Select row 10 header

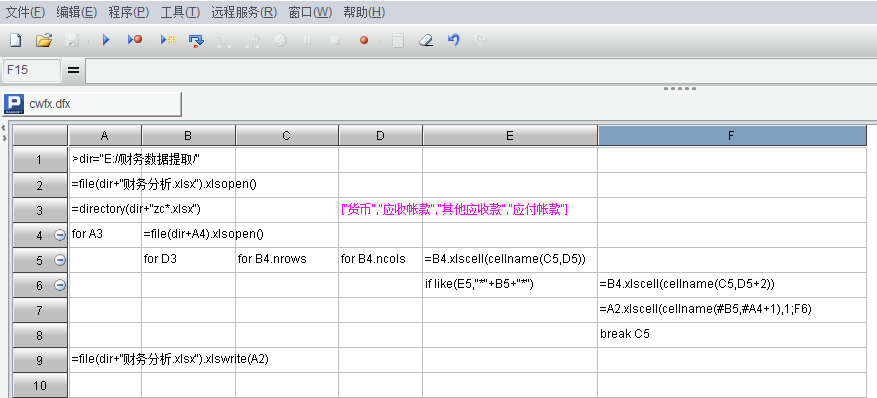40,386
